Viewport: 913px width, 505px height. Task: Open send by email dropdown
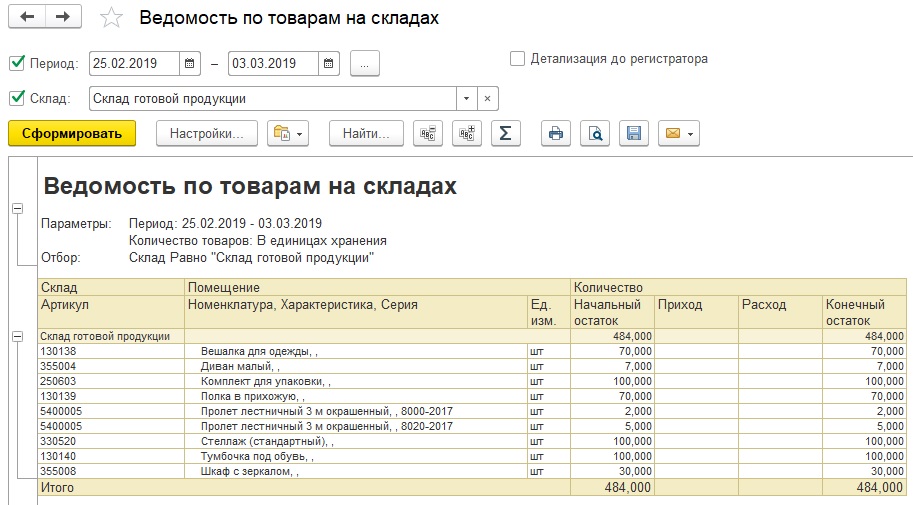click(679, 133)
